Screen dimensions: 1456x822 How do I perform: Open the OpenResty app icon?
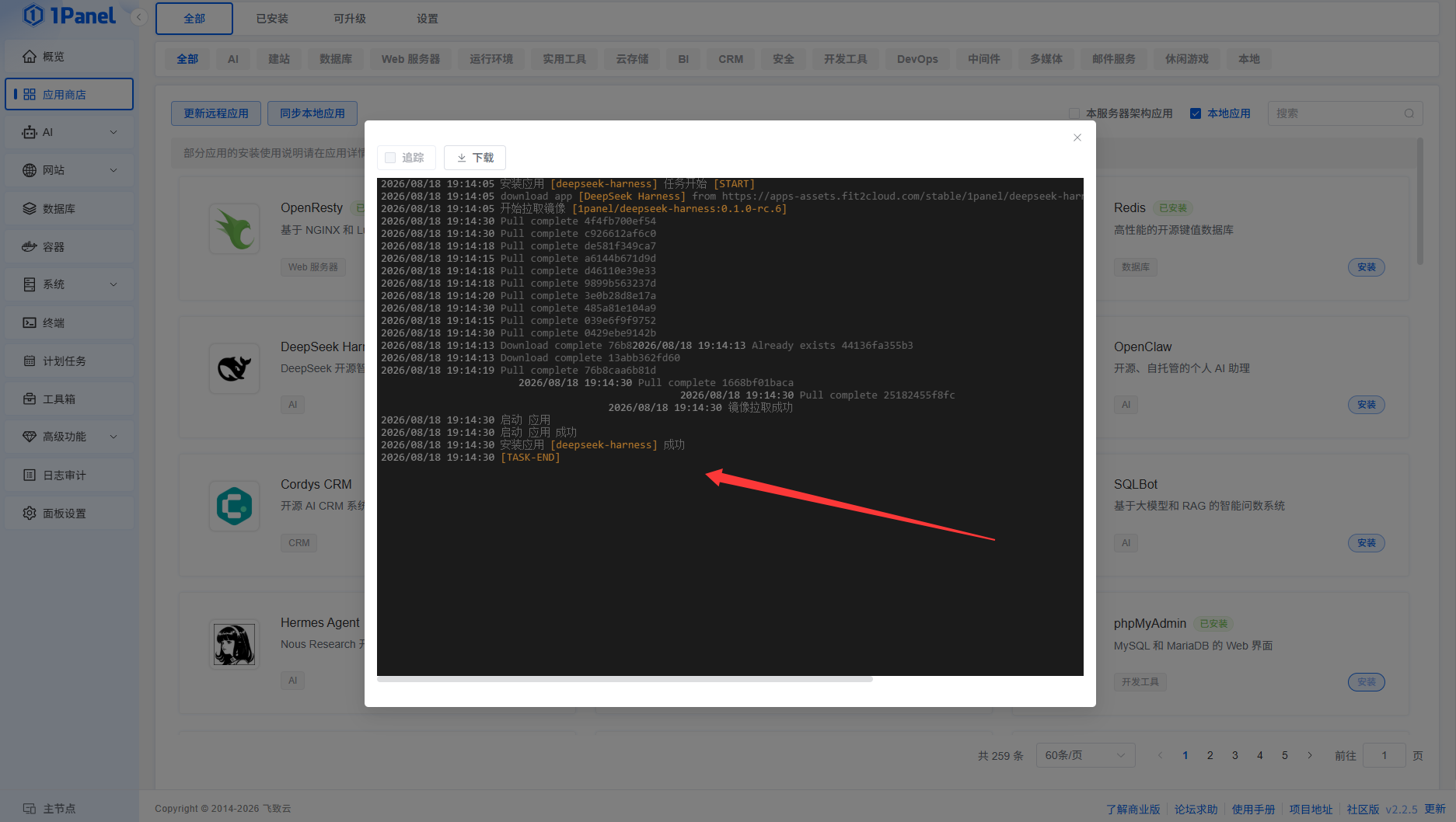coord(234,228)
